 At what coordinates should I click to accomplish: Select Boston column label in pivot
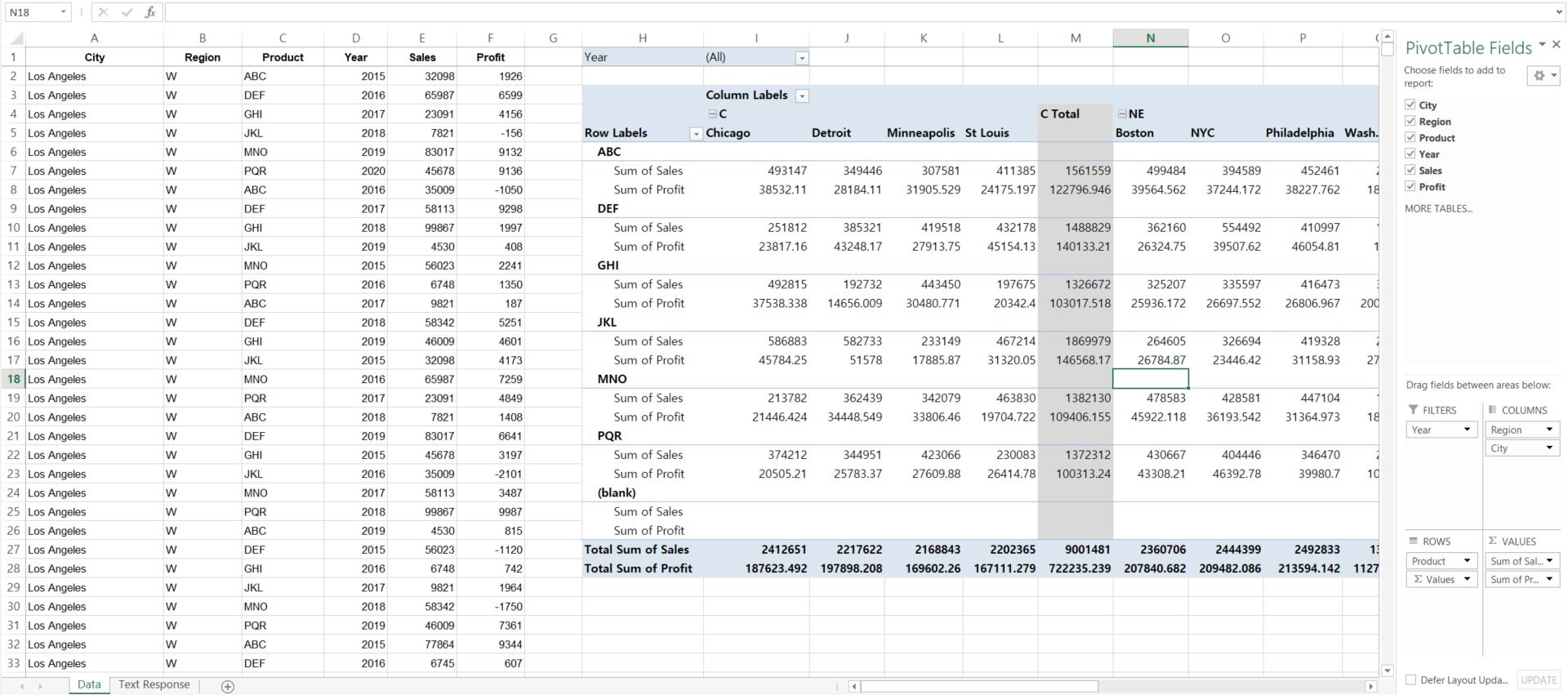click(x=1134, y=133)
